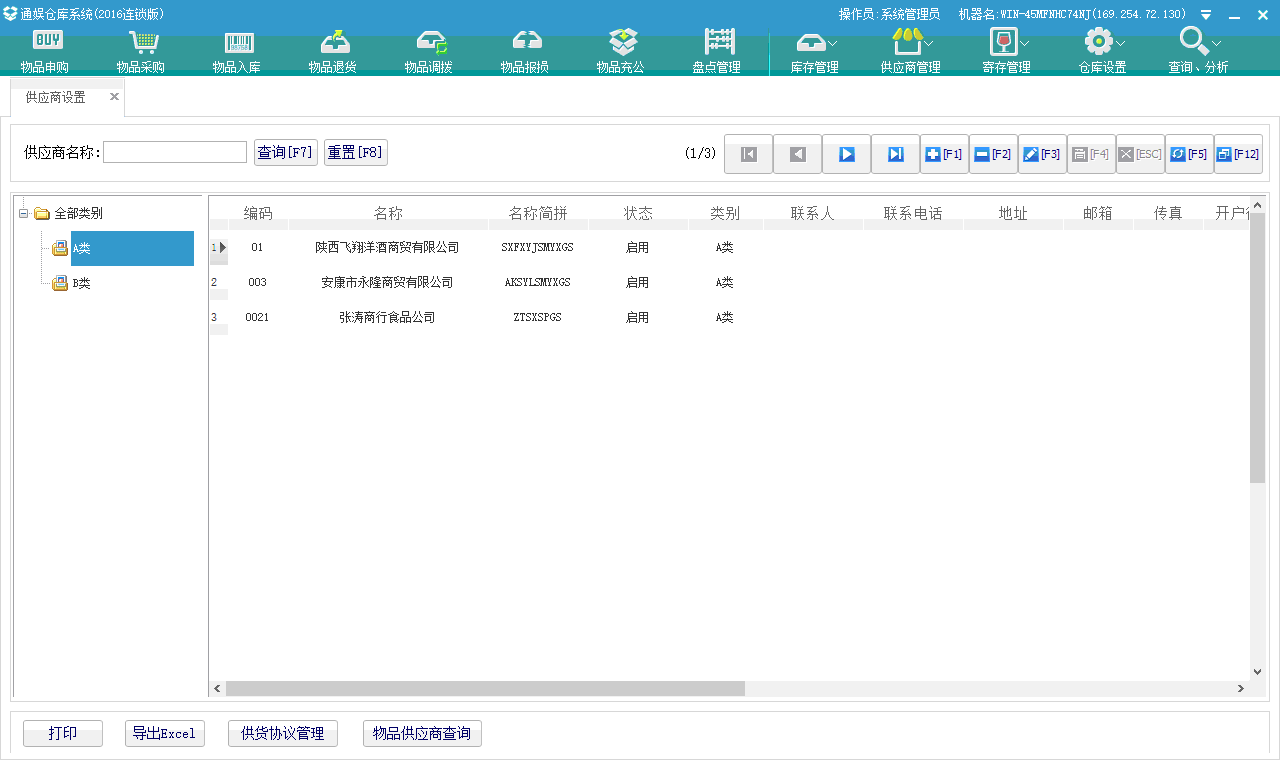Click the 打印 button
The width and height of the screenshot is (1280, 760).
click(63, 733)
